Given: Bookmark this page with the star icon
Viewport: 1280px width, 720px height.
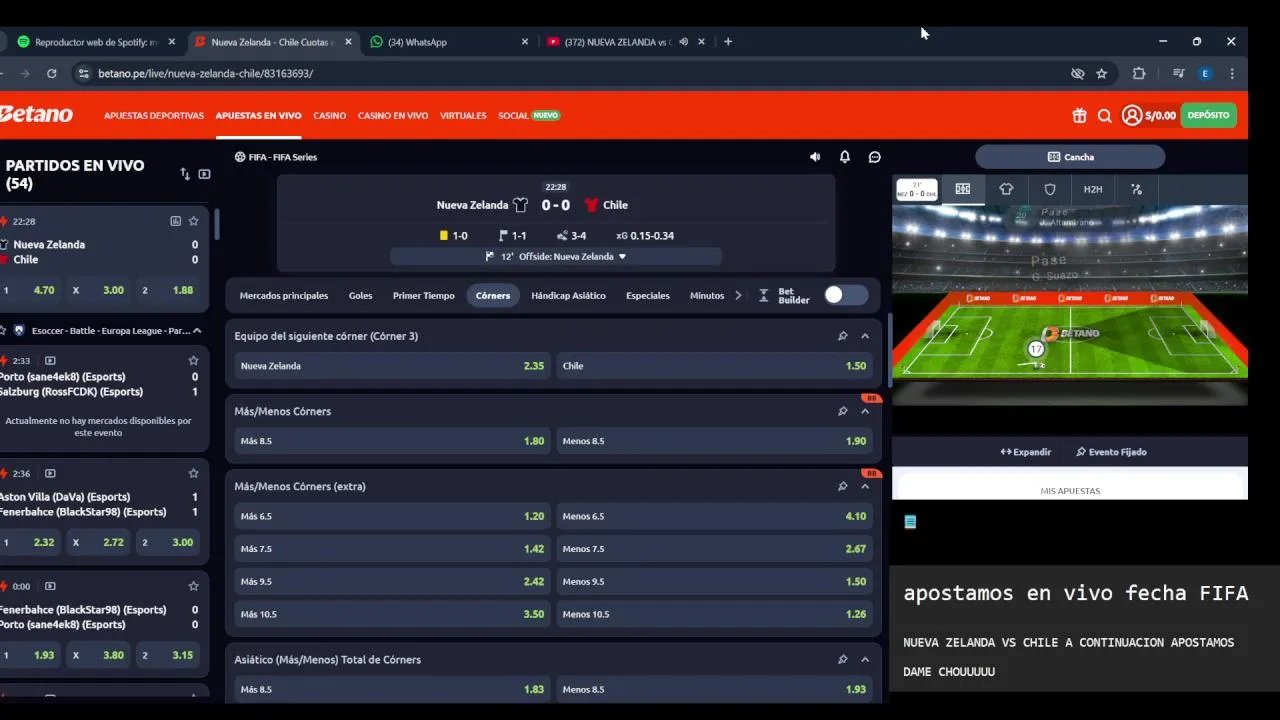Looking at the screenshot, I should [x=1102, y=73].
